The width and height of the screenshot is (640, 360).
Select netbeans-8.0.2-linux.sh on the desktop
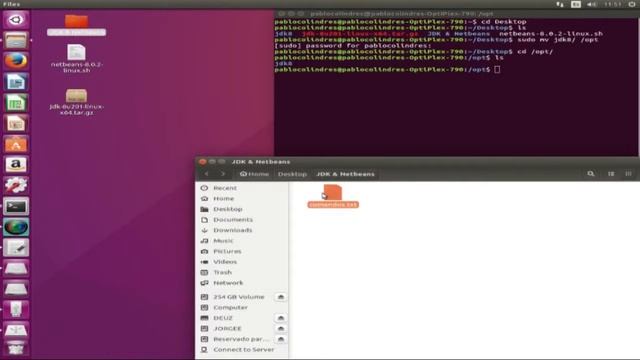coord(76,59)
